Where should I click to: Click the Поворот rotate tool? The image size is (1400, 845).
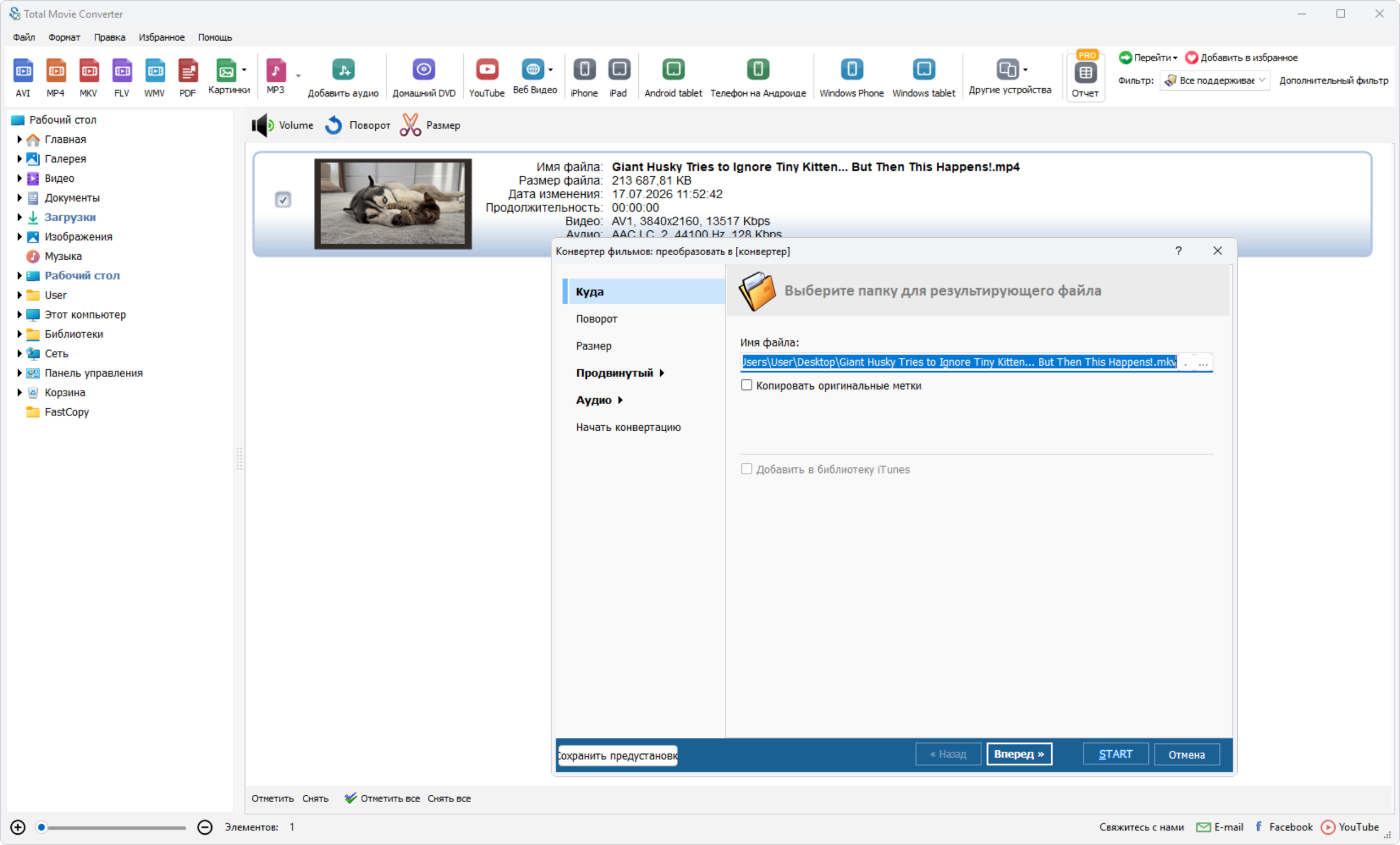coord(357,125)
